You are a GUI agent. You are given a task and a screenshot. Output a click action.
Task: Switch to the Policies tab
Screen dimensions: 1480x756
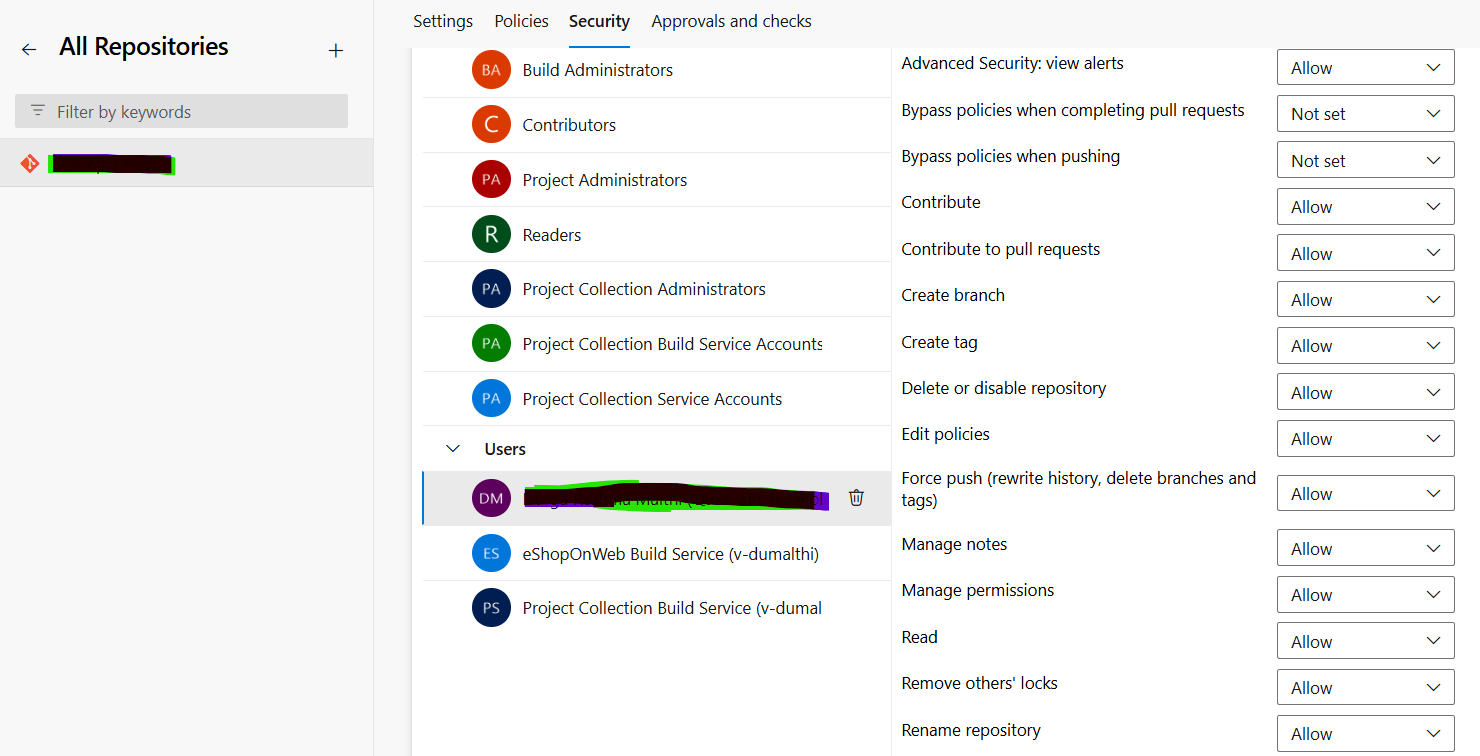click(521, 20)
